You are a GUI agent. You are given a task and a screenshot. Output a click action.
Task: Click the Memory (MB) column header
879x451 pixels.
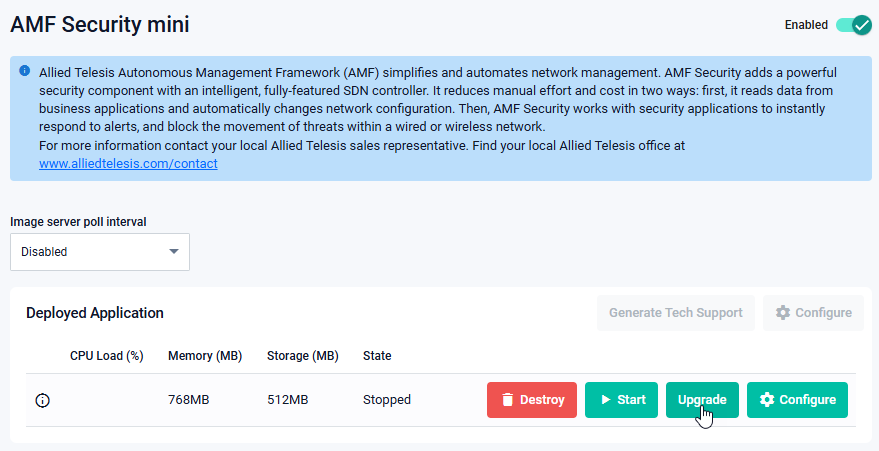click(205, 356)
